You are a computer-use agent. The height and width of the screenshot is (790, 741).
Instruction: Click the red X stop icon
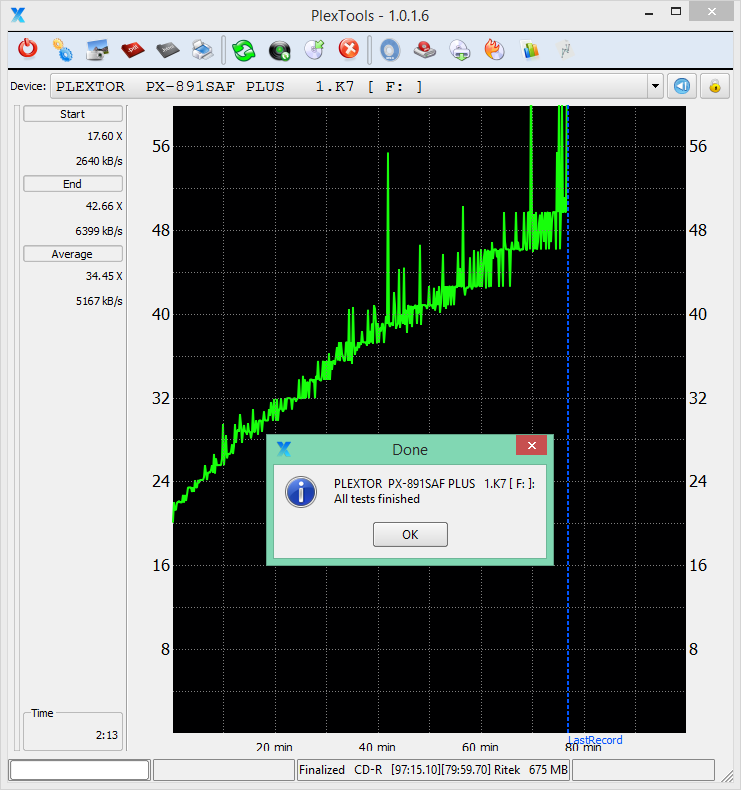tap(349, 49)
